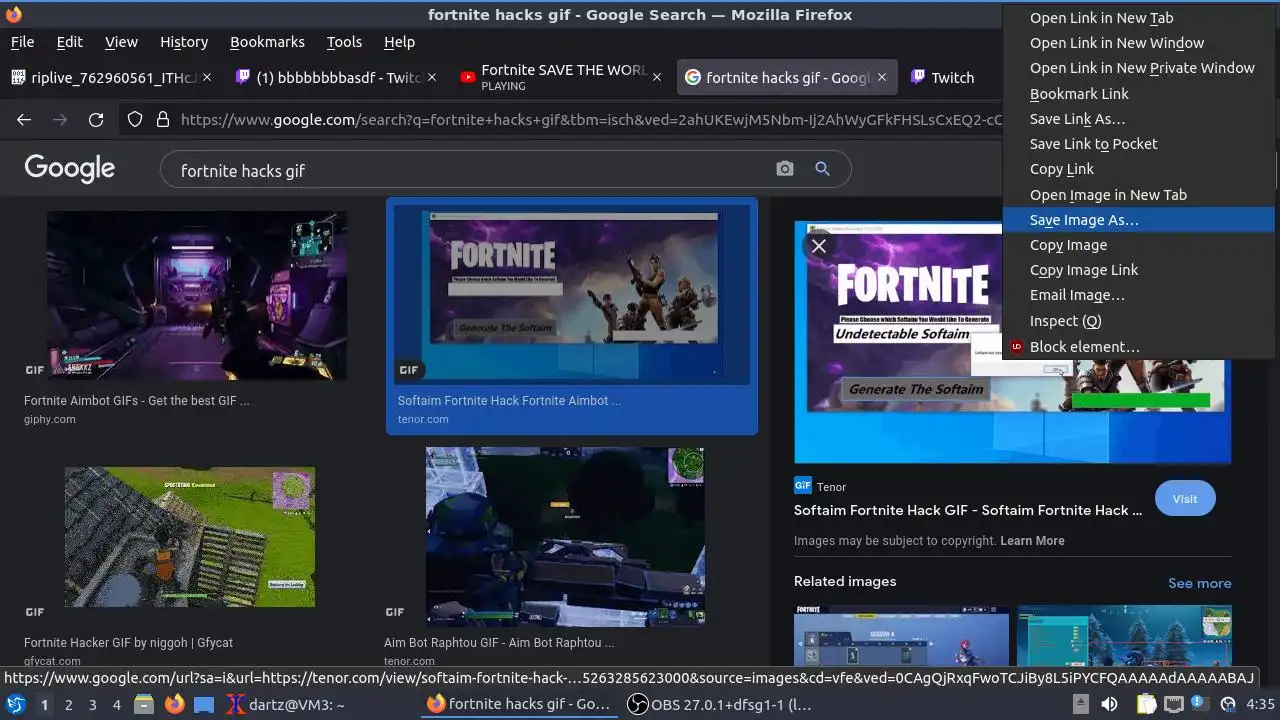Open the File menu

[22, 42]
